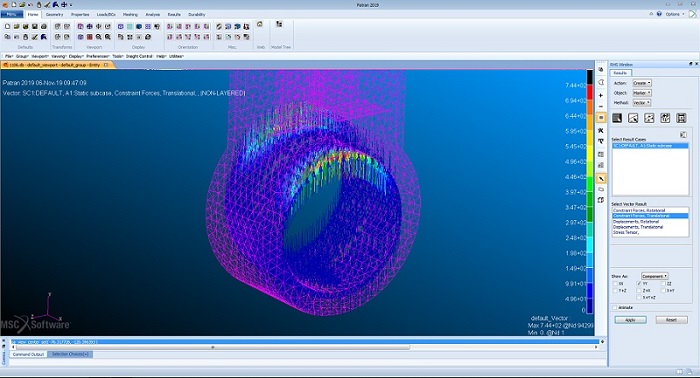Image resolution: width=700 pixels, height=378 pixels.
Task: Click the Print icon in Defaults group
Action: (44, 27)
